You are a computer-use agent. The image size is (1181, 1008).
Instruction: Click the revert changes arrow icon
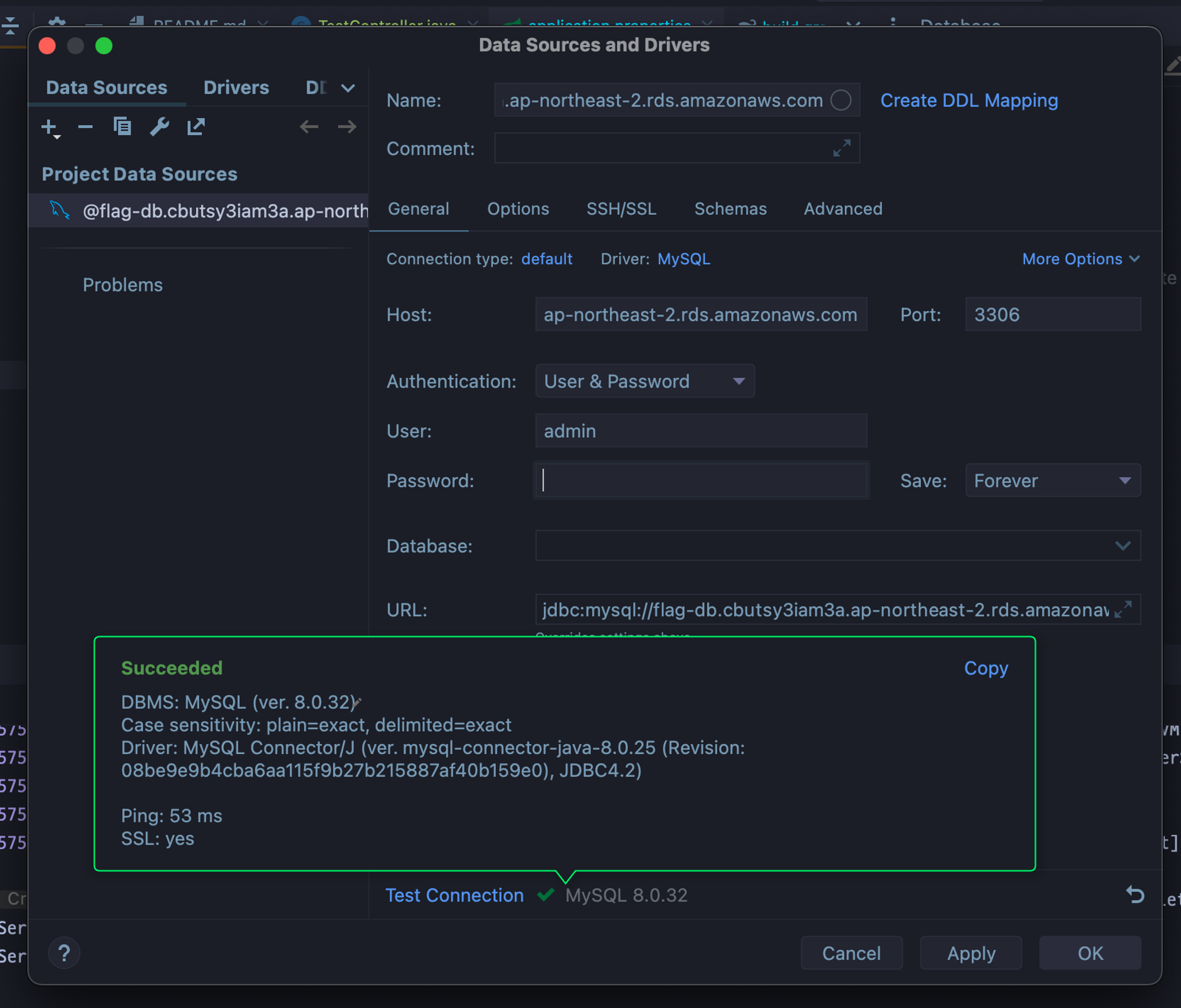coord(1134,895)
